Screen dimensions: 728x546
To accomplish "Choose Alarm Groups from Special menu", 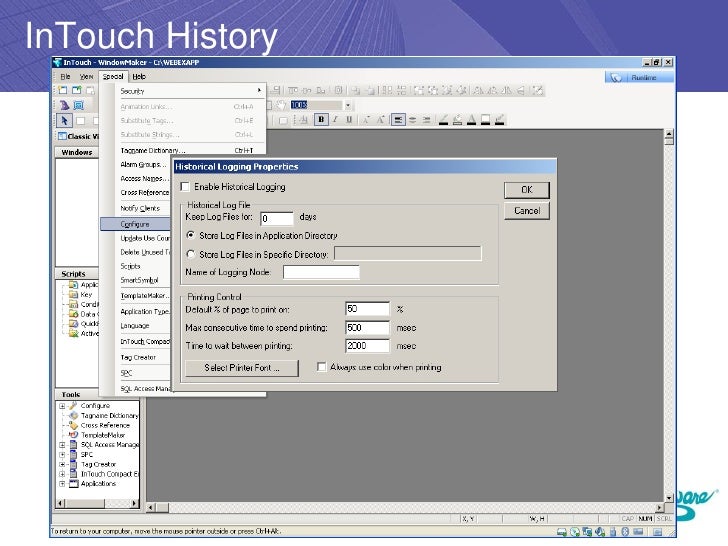I will coord(143,164).
